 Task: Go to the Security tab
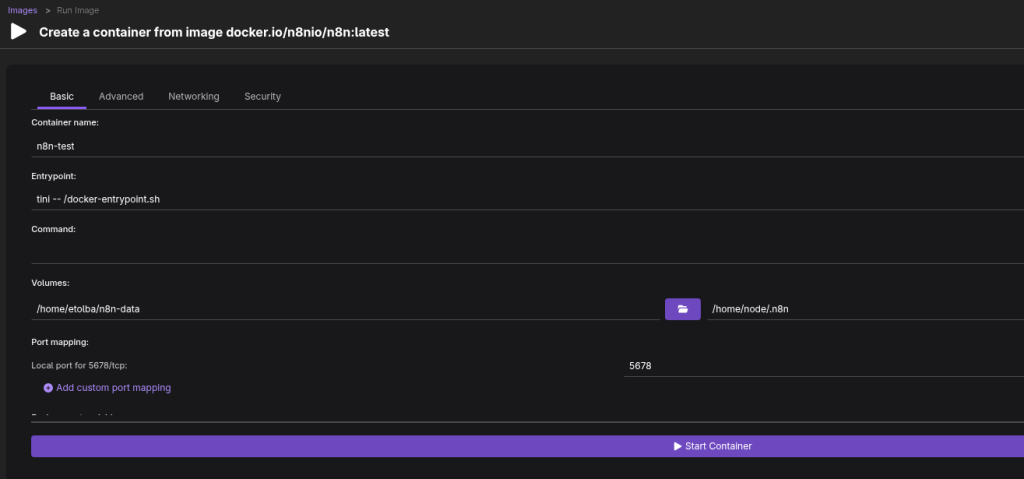click(262, 97)
